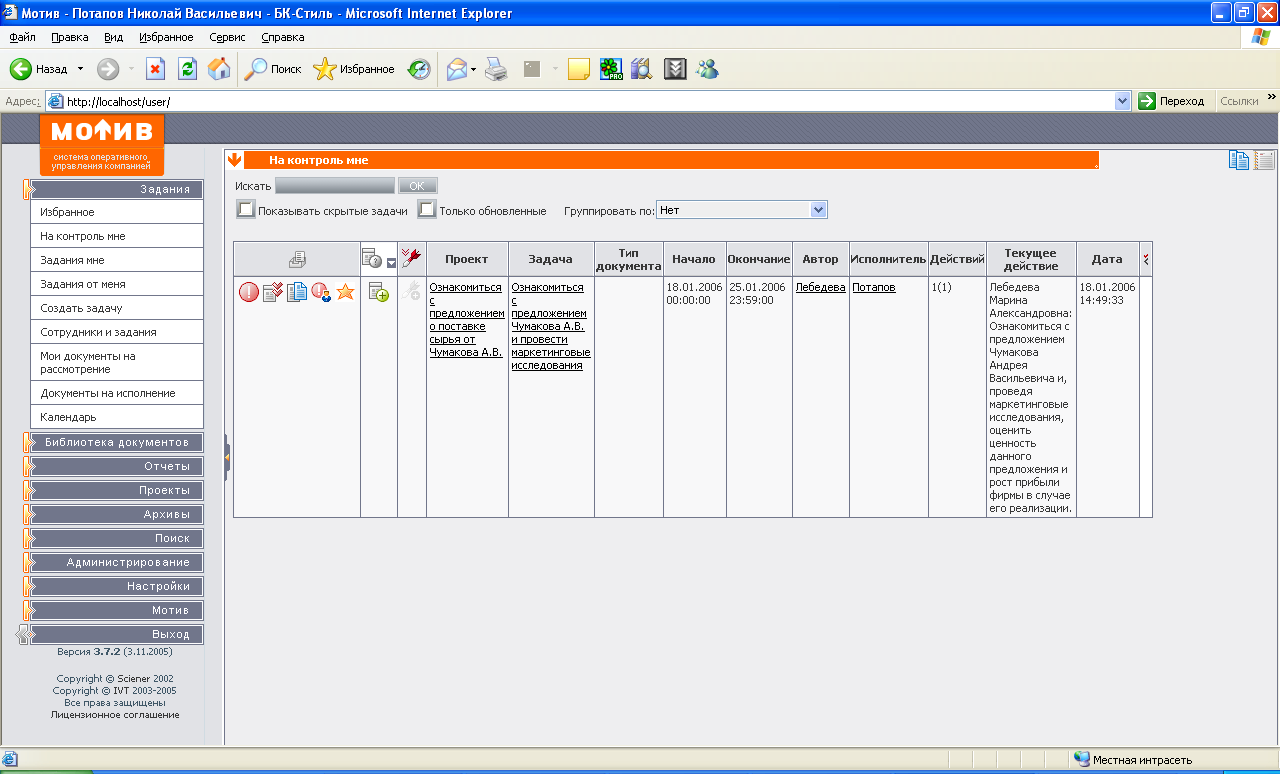Open the 'Сервис' menu
The width and height of the screenshot is (1280, 774).
[x=227, y=37]
